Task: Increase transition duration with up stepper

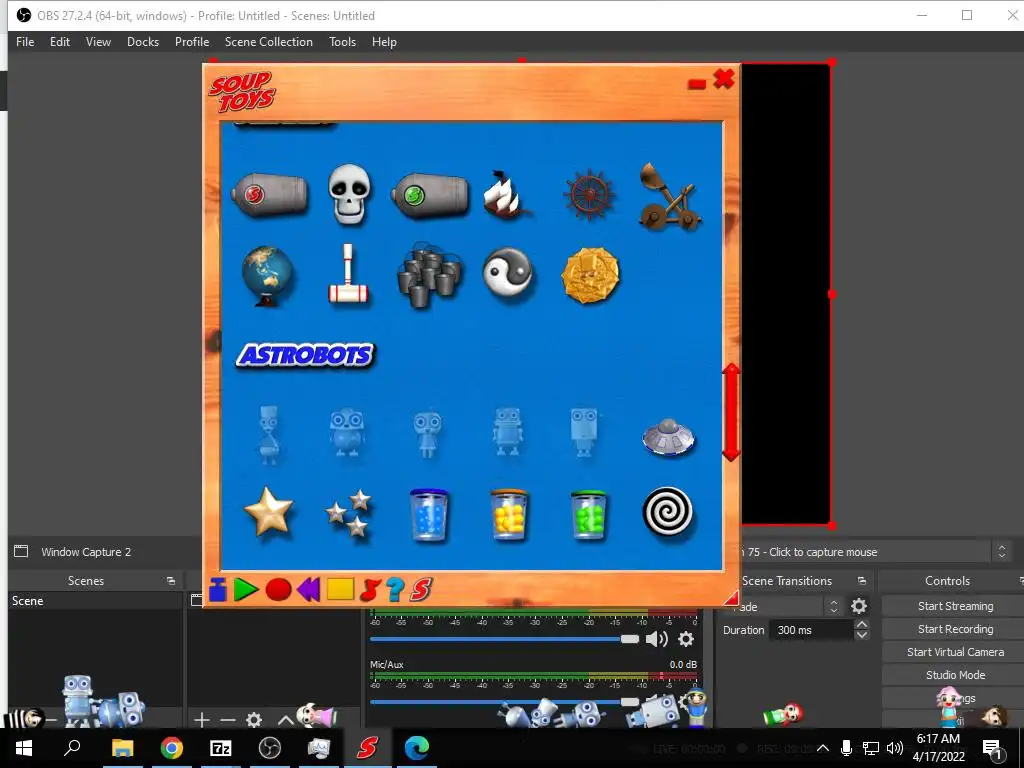Action: coord(861,625)
